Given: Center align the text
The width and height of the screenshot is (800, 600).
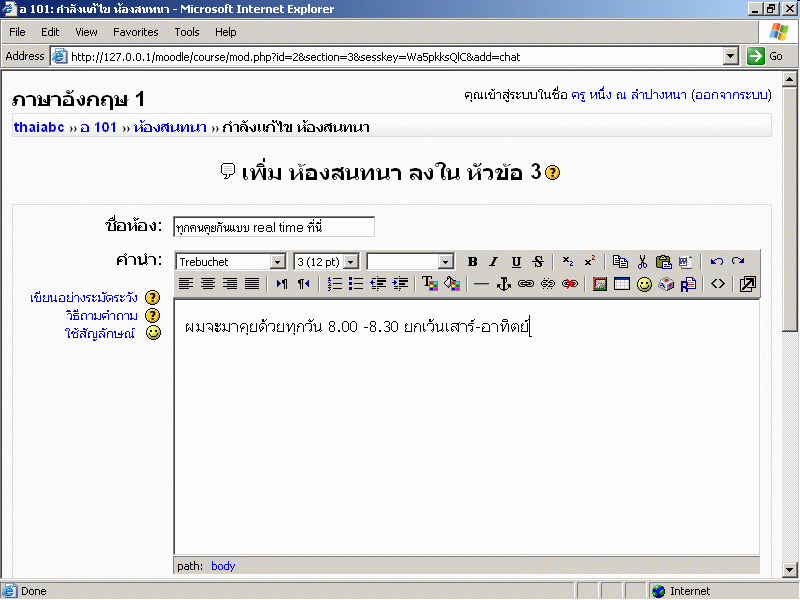Looking at the screenshot, I should tap(208, 284).
